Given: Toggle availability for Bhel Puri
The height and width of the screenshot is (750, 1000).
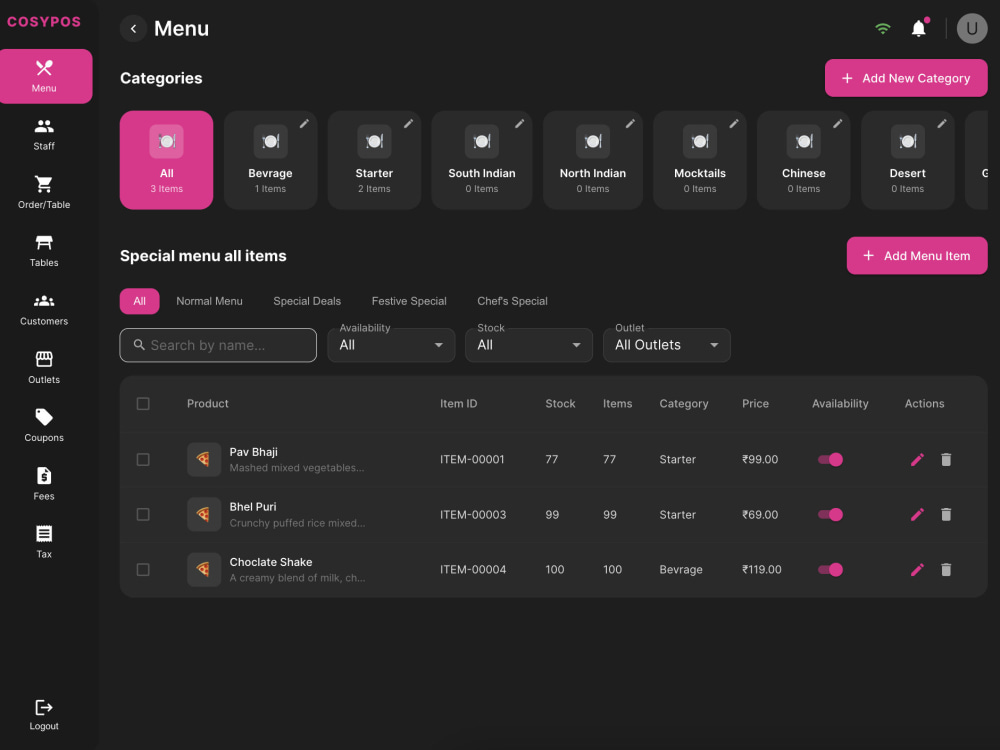Looking at the screenshot, I should [x=830, y=514].
